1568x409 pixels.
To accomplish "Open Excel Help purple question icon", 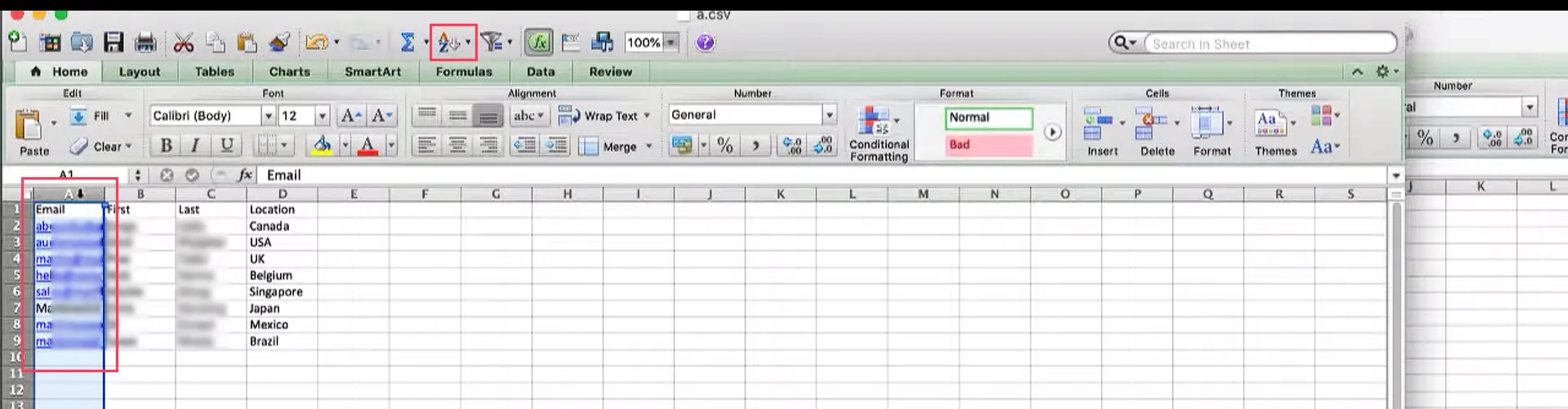I will click(x=706, y=42).
